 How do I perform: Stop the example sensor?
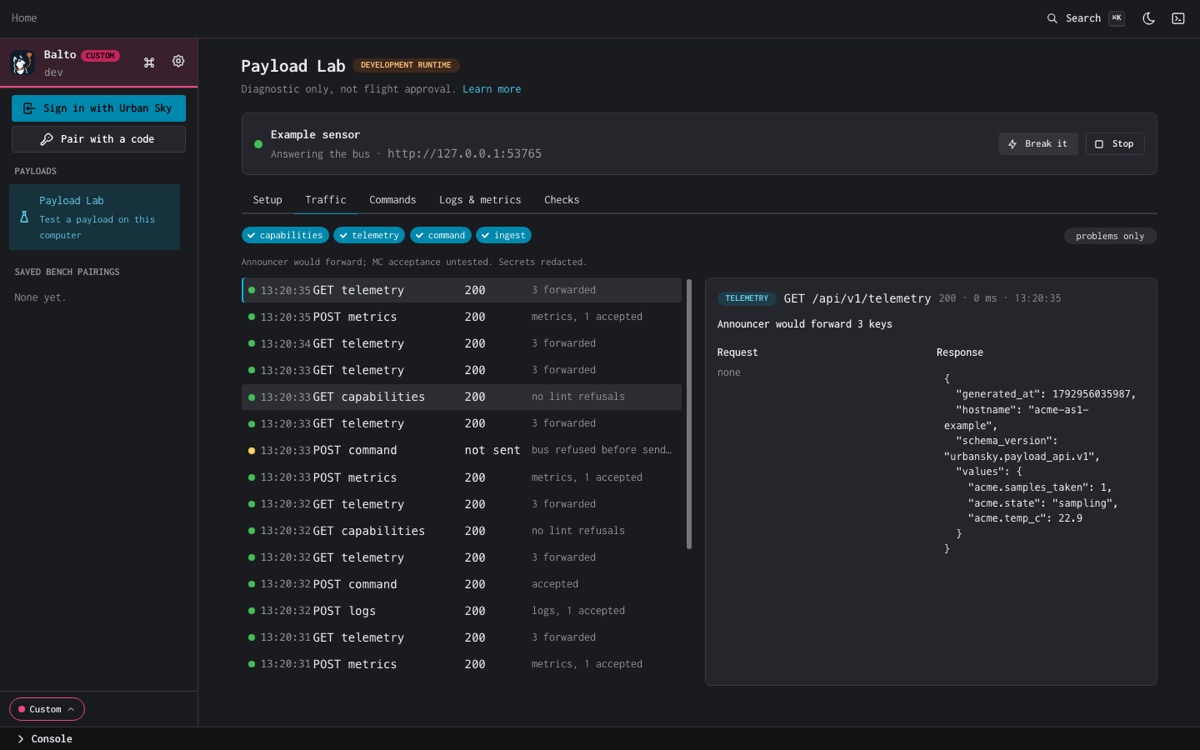[x=1115, y=144]
